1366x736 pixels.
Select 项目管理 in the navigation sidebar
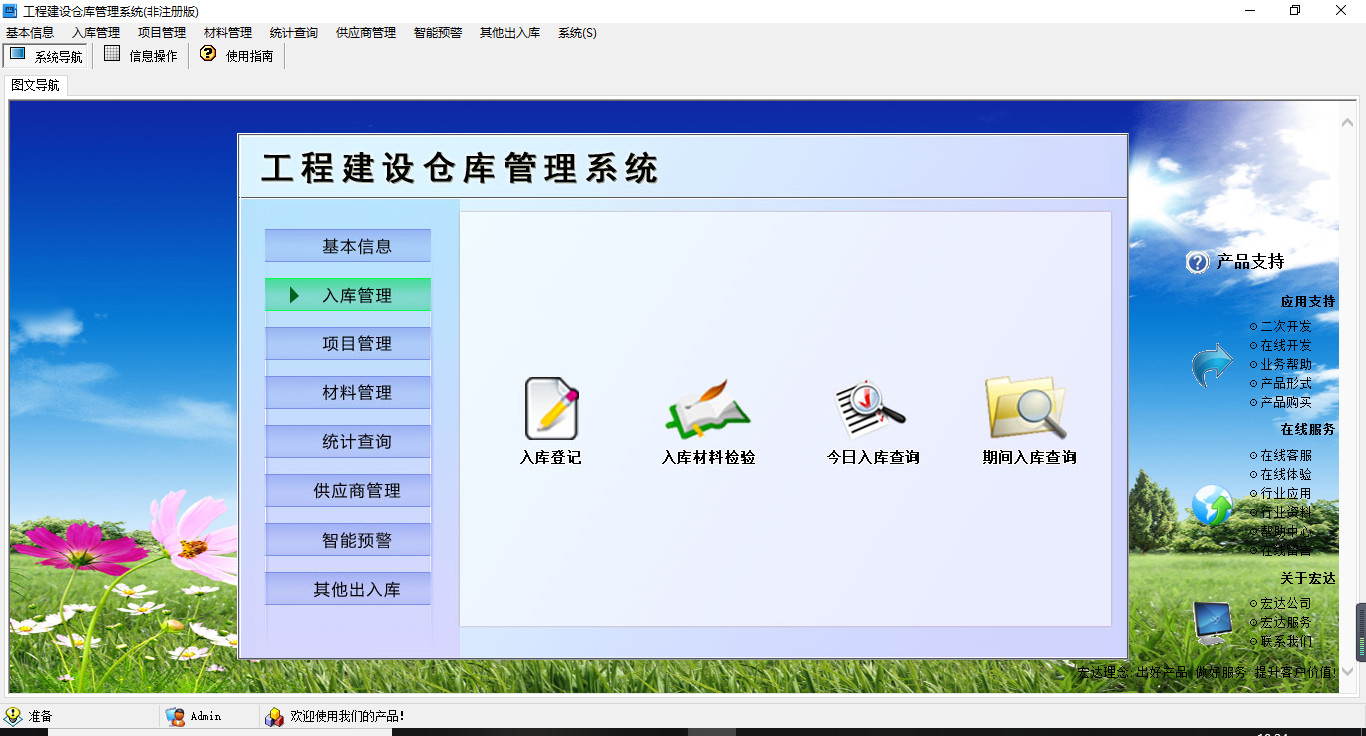coord(348,344)
